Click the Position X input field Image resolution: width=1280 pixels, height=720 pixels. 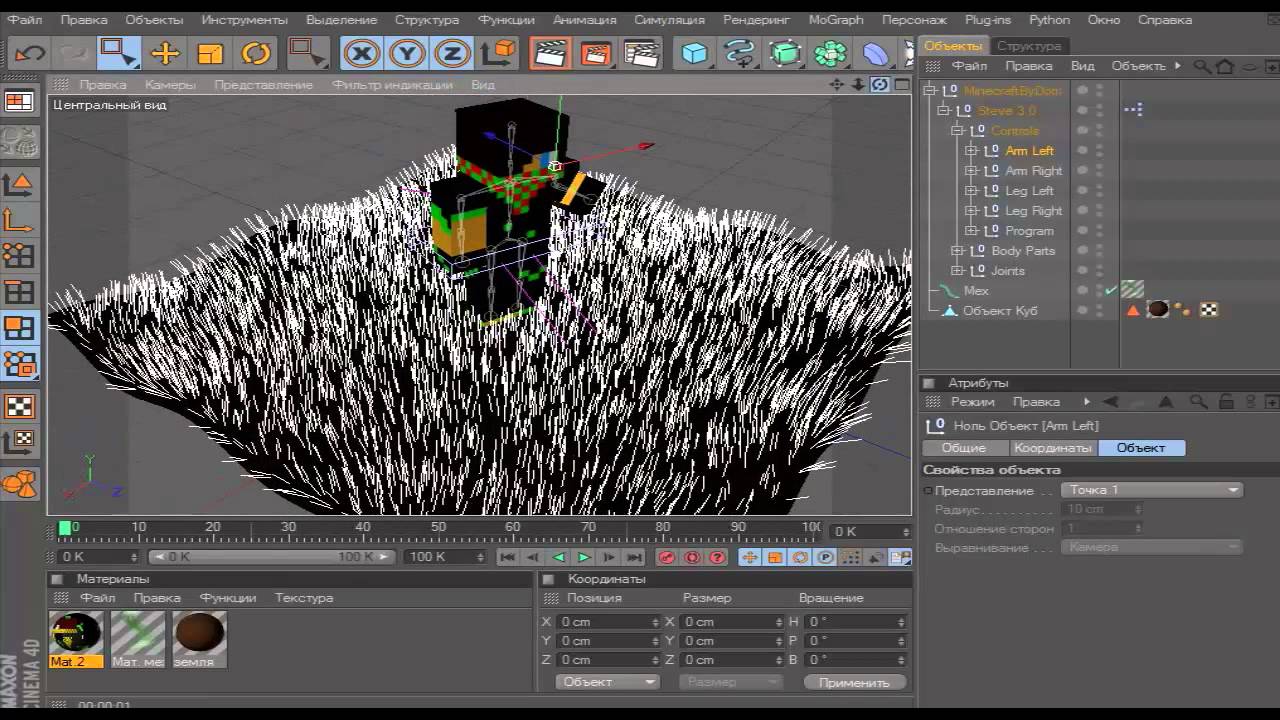click(607, 622)
